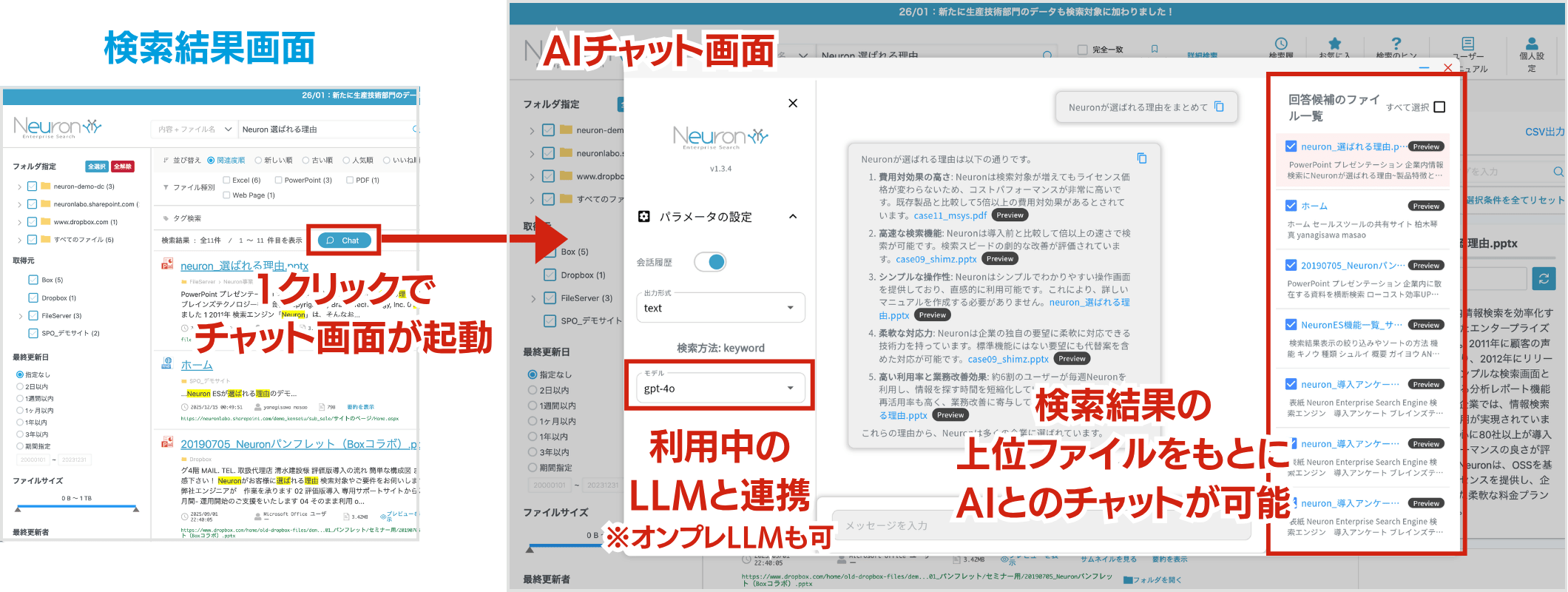Image resolution: width=1568 pixels, height=592 pixels.
Task: Select 期間指定 date filter in left screen
Action: coord(20,446)
